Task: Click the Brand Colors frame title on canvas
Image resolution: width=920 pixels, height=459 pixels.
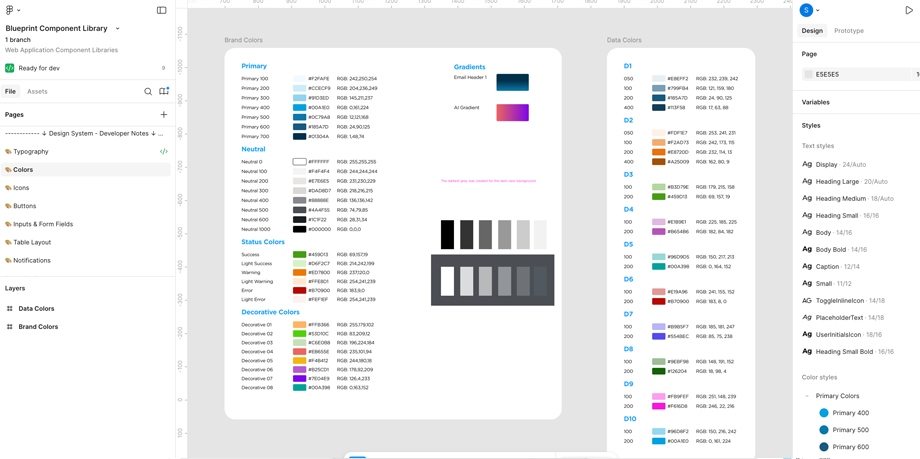Action: tap(243, 40)
